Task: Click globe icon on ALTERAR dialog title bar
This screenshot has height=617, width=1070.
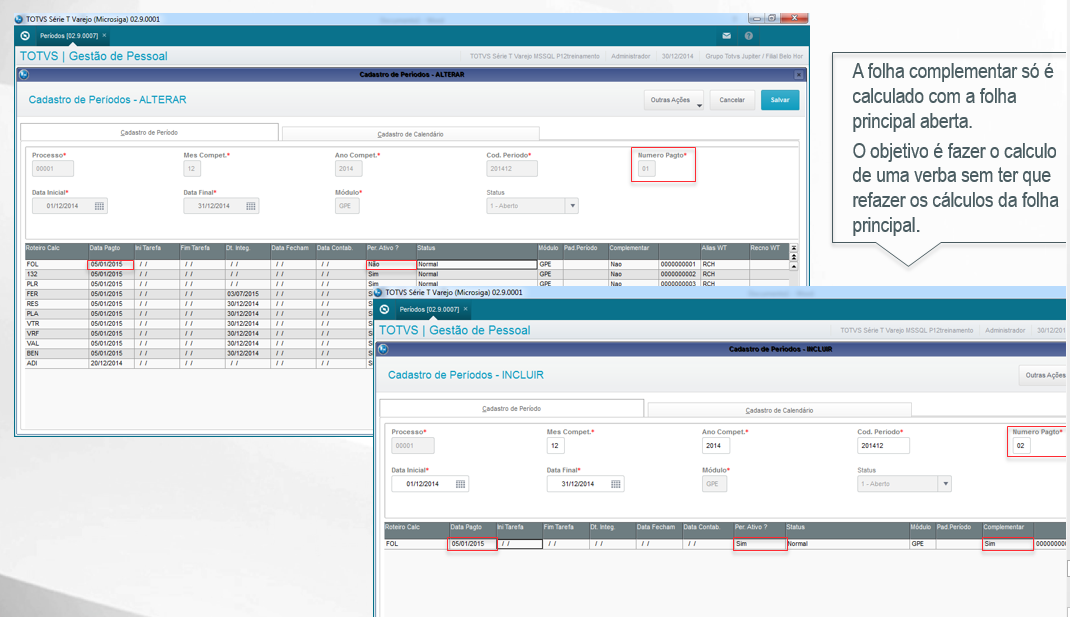Action: point(24,74)
